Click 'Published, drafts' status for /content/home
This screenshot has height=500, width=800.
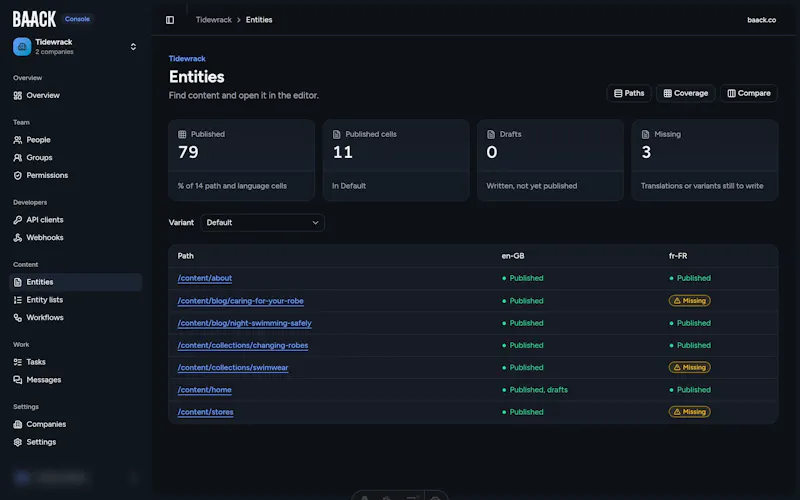point(535,390)
